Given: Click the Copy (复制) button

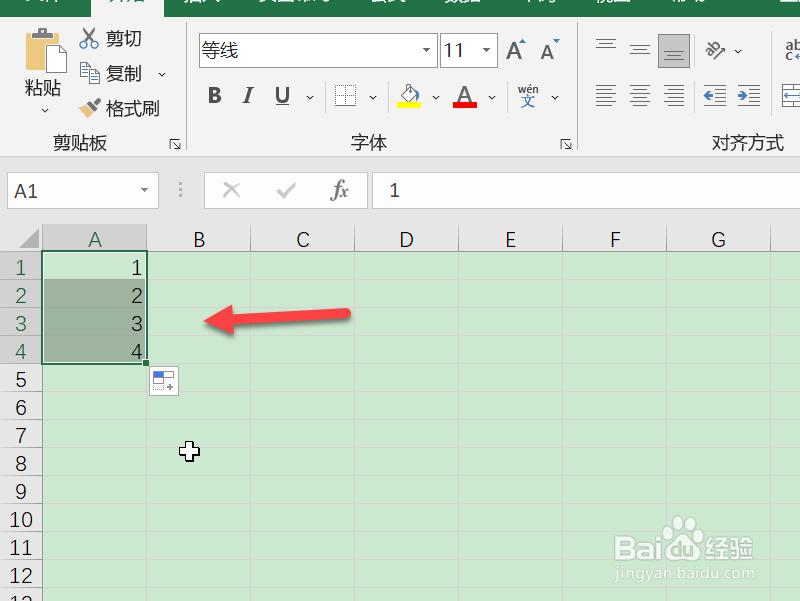Looking at the screenshot, I should [111, 73].
